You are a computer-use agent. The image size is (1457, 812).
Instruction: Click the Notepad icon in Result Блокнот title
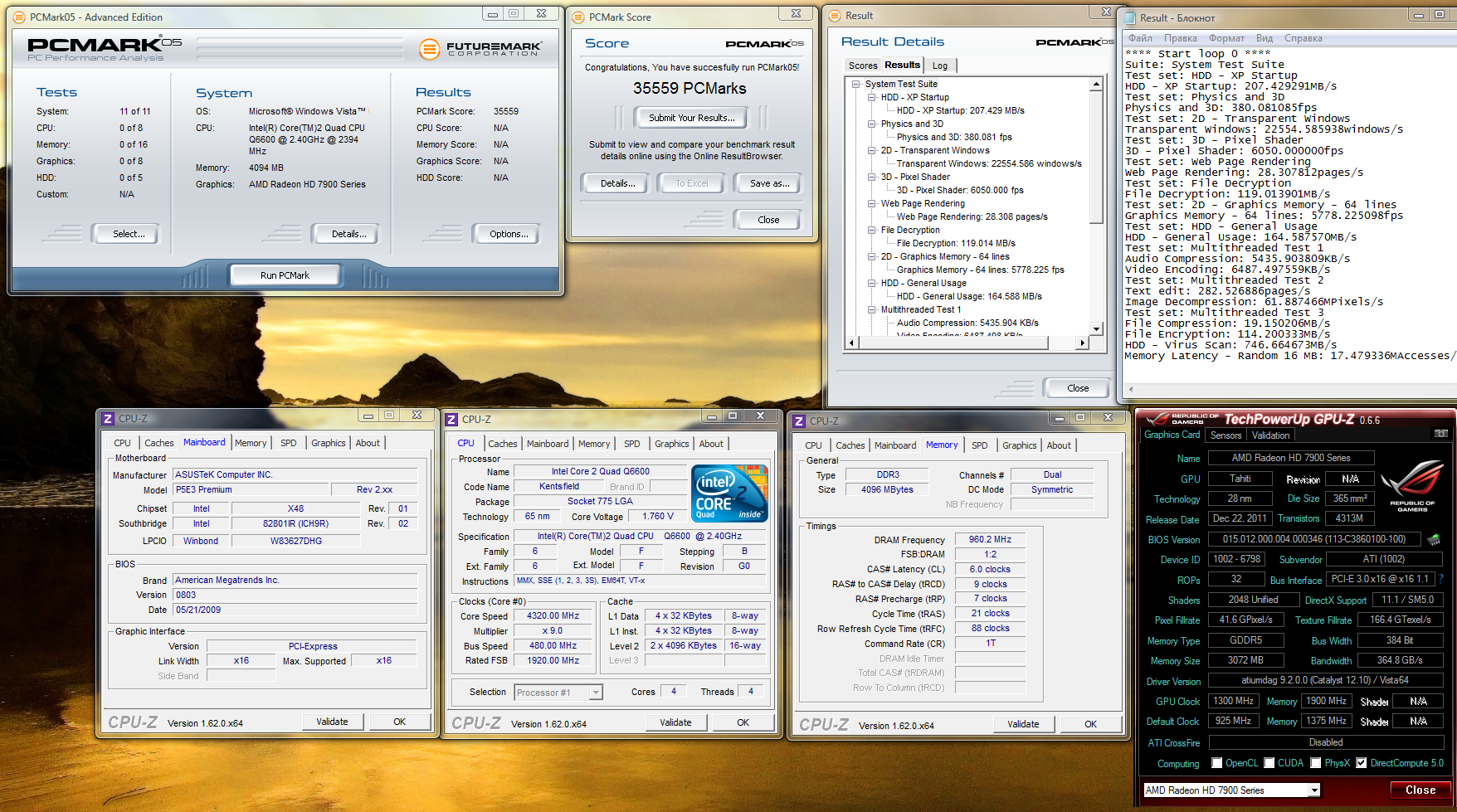point(1128,17)
